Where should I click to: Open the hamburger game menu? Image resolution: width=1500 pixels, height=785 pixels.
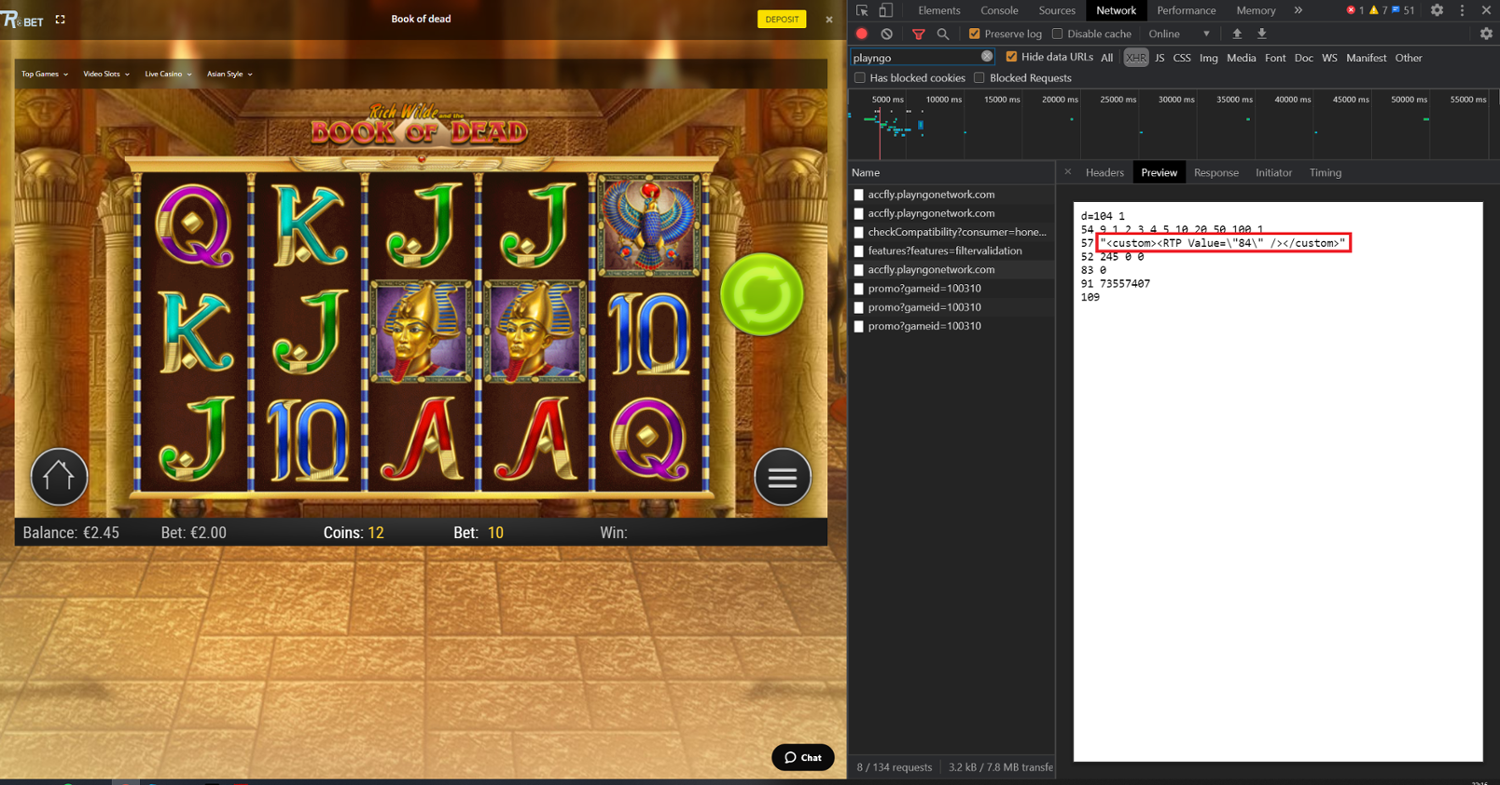tap(782, 477)
